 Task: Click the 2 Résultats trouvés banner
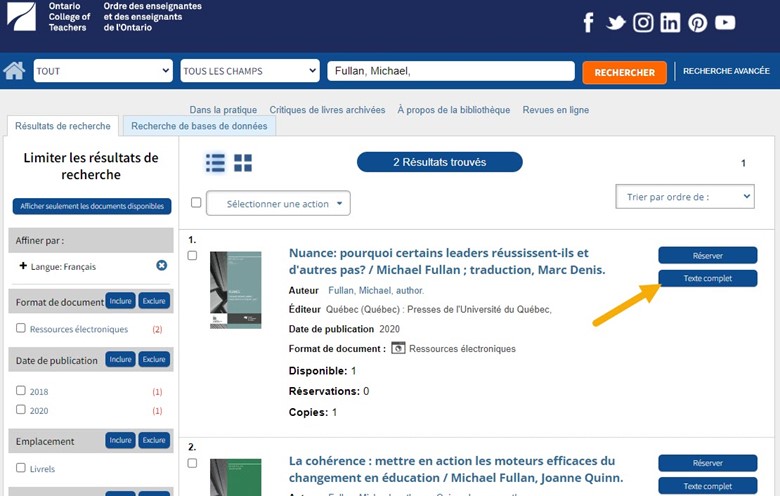(x=440, y=162)
